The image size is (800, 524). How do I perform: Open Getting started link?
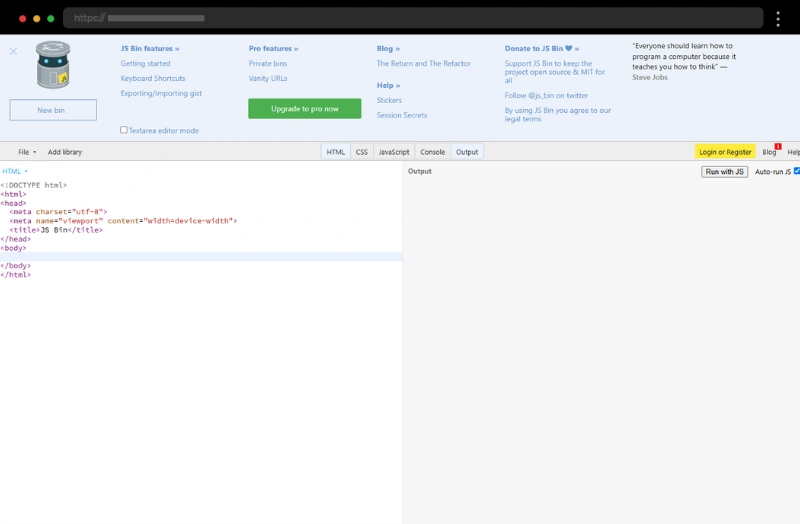[x=145, y=63]
